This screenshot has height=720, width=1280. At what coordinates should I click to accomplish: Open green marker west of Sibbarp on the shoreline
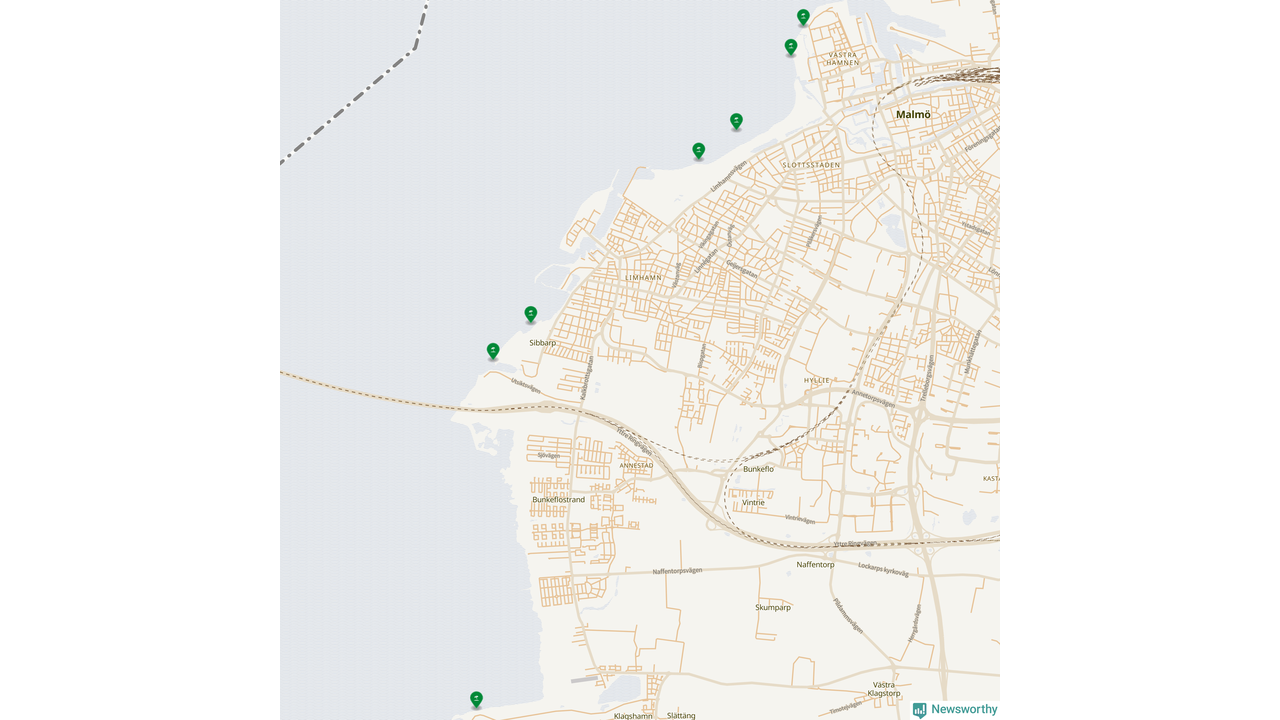pos(493,351)
